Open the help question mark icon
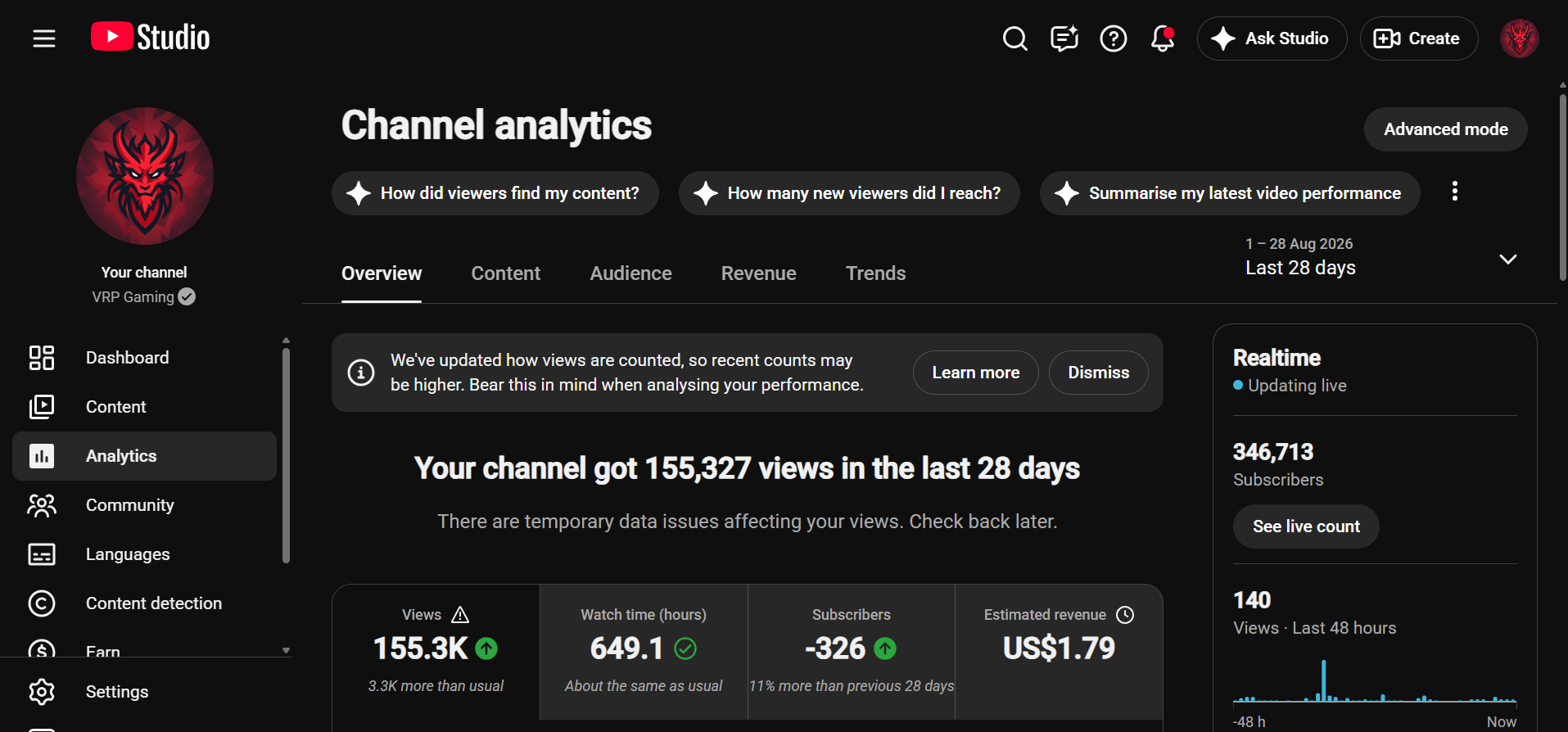 (x=1114, y=38)
